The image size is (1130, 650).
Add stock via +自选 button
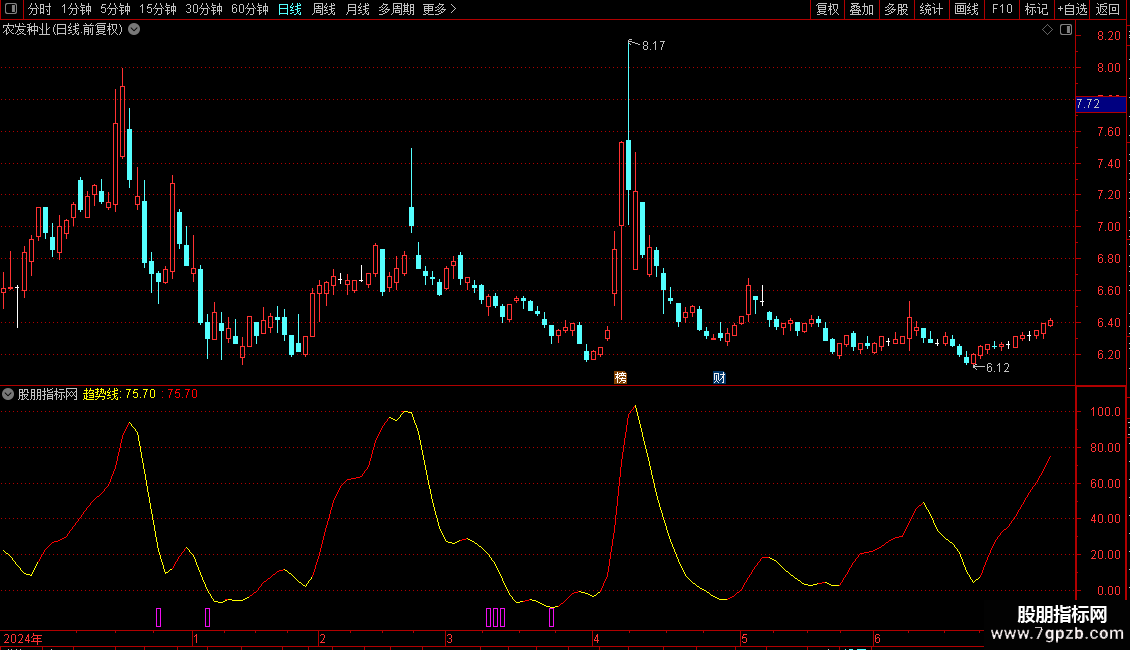click(1072, 9)
